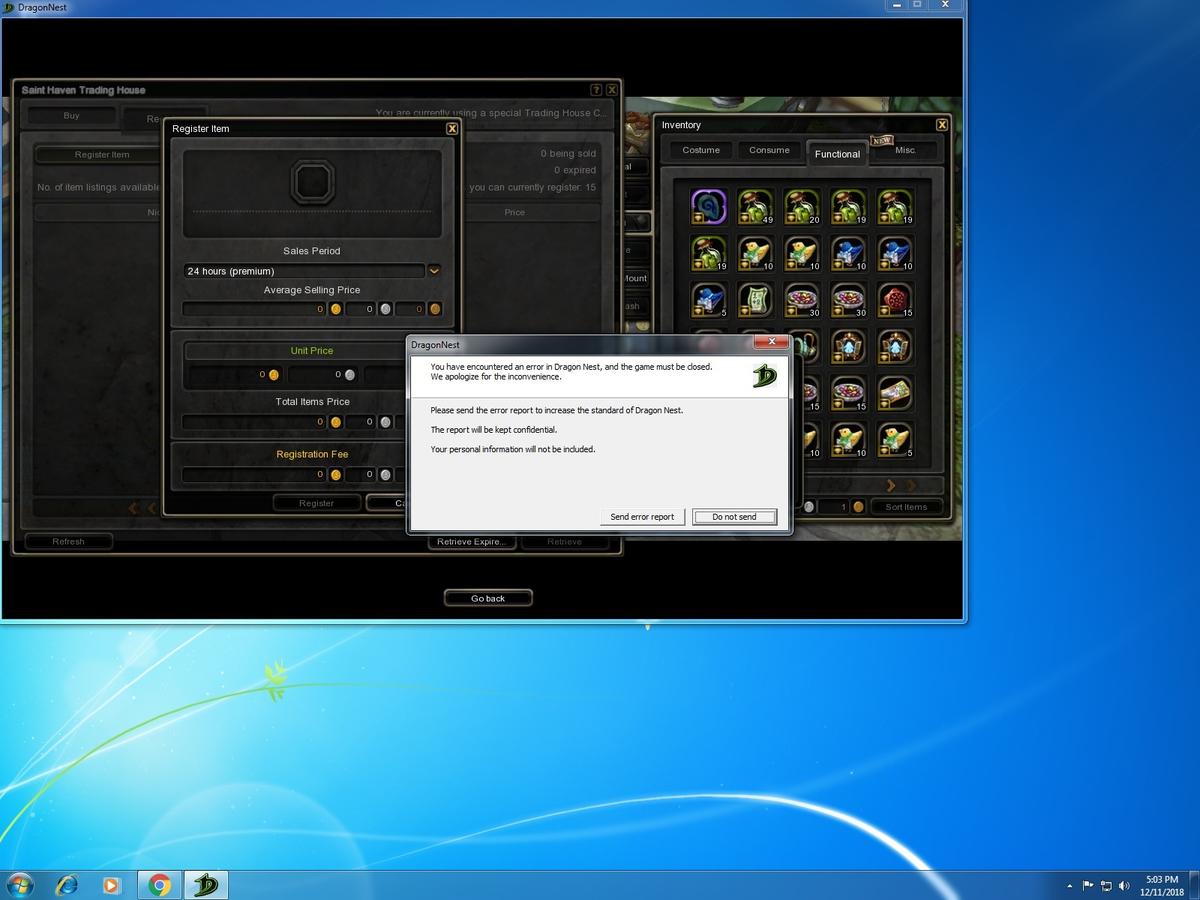Click the Retrieve Expire... button
Image resolution: width=1200 pixels, height=900 pixels.
(472, 541)
